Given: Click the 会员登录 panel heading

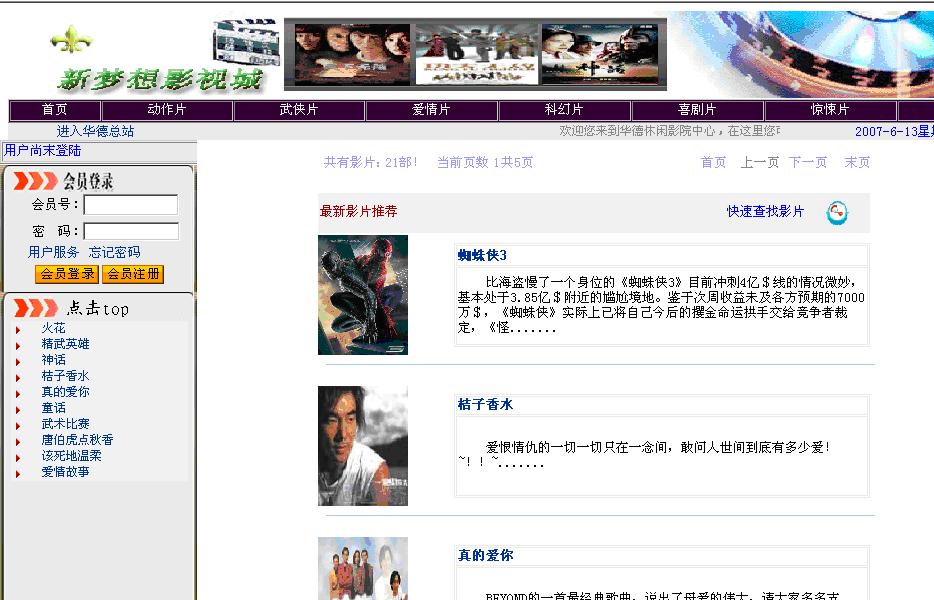Looking at the screenshot, I should [88, 181].
